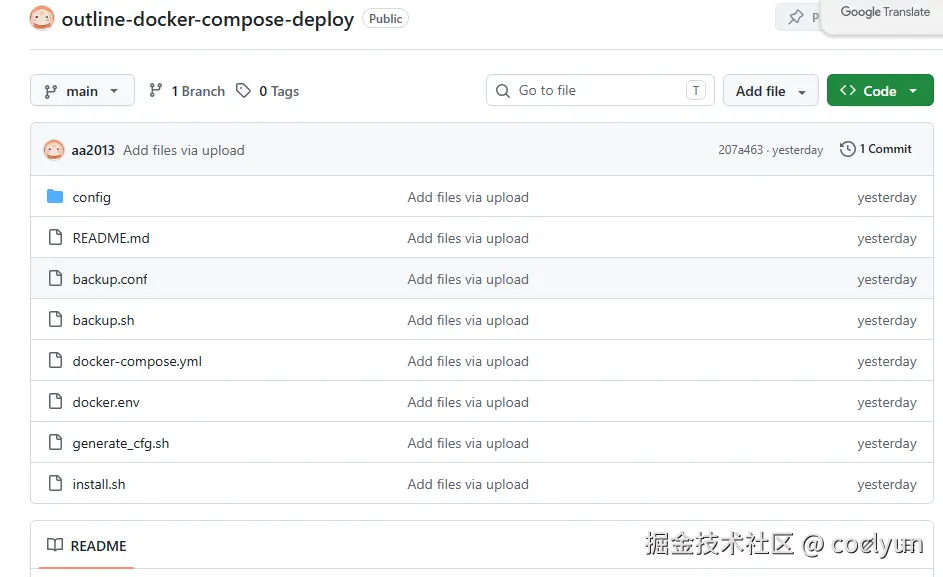Click the Google Translate popup
Screen dimensions: 943x577
tap(884, 15)
